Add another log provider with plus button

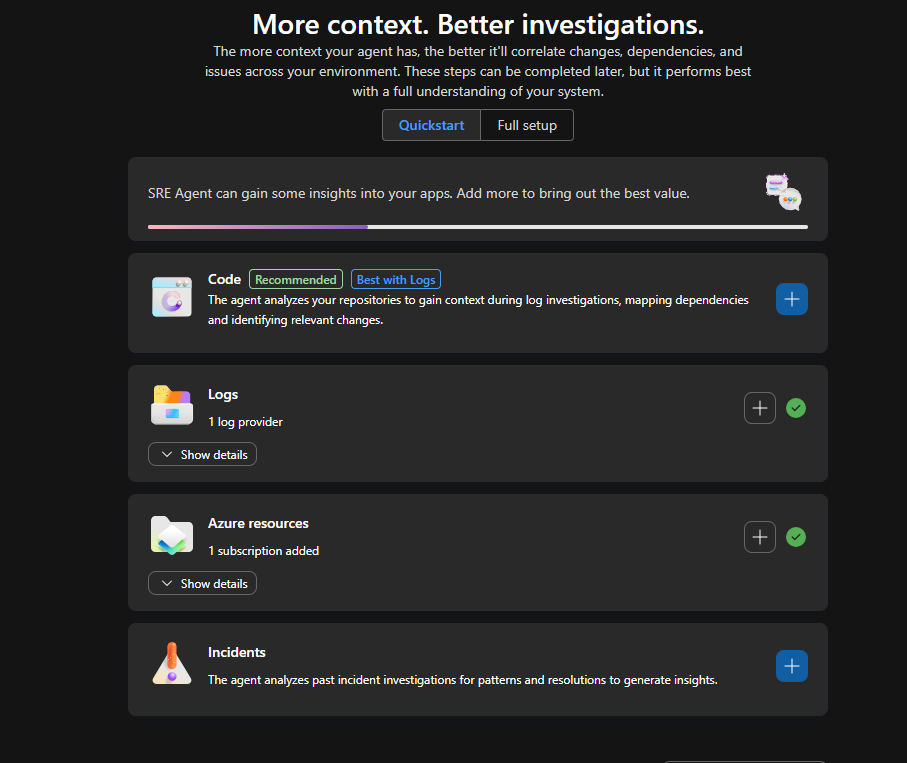(x=759, y=408)
